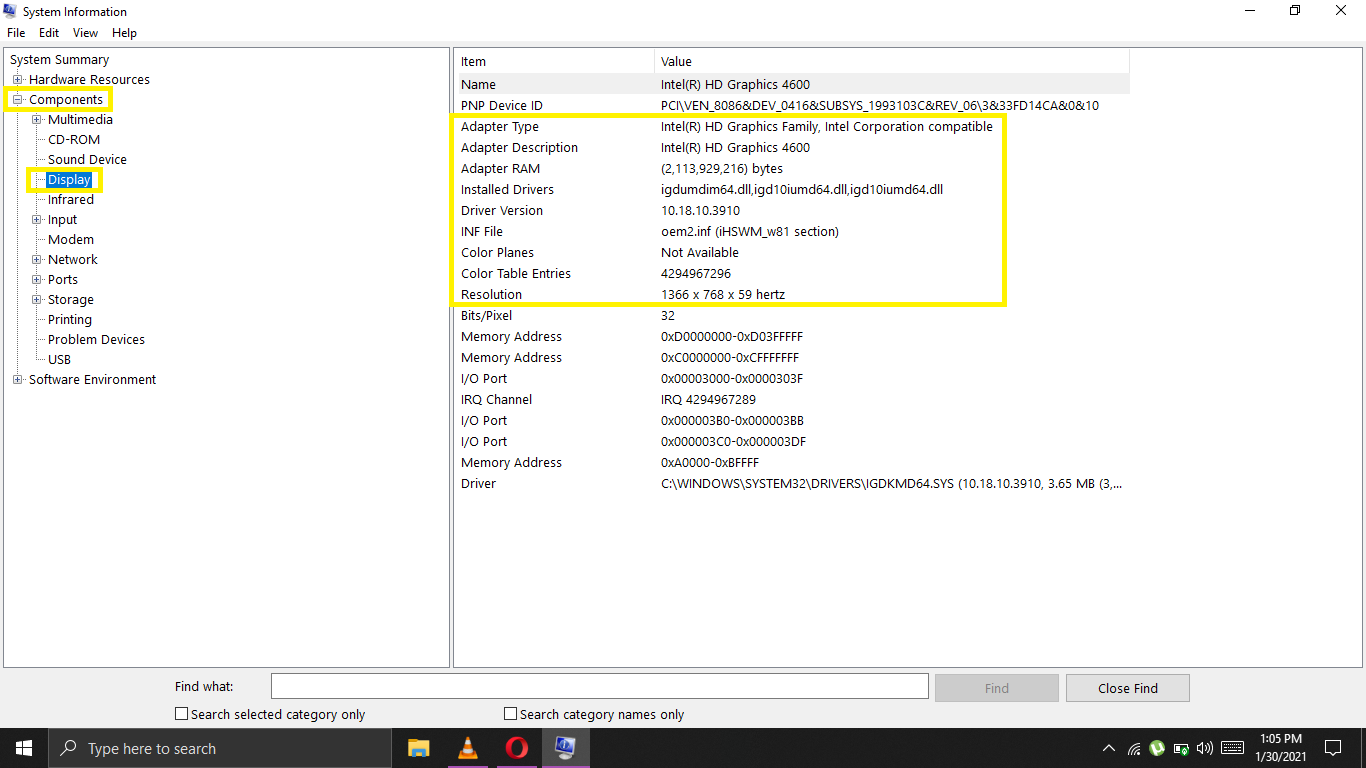Expand the Software Environment node

pyautogui.click(x=17, y=380)
